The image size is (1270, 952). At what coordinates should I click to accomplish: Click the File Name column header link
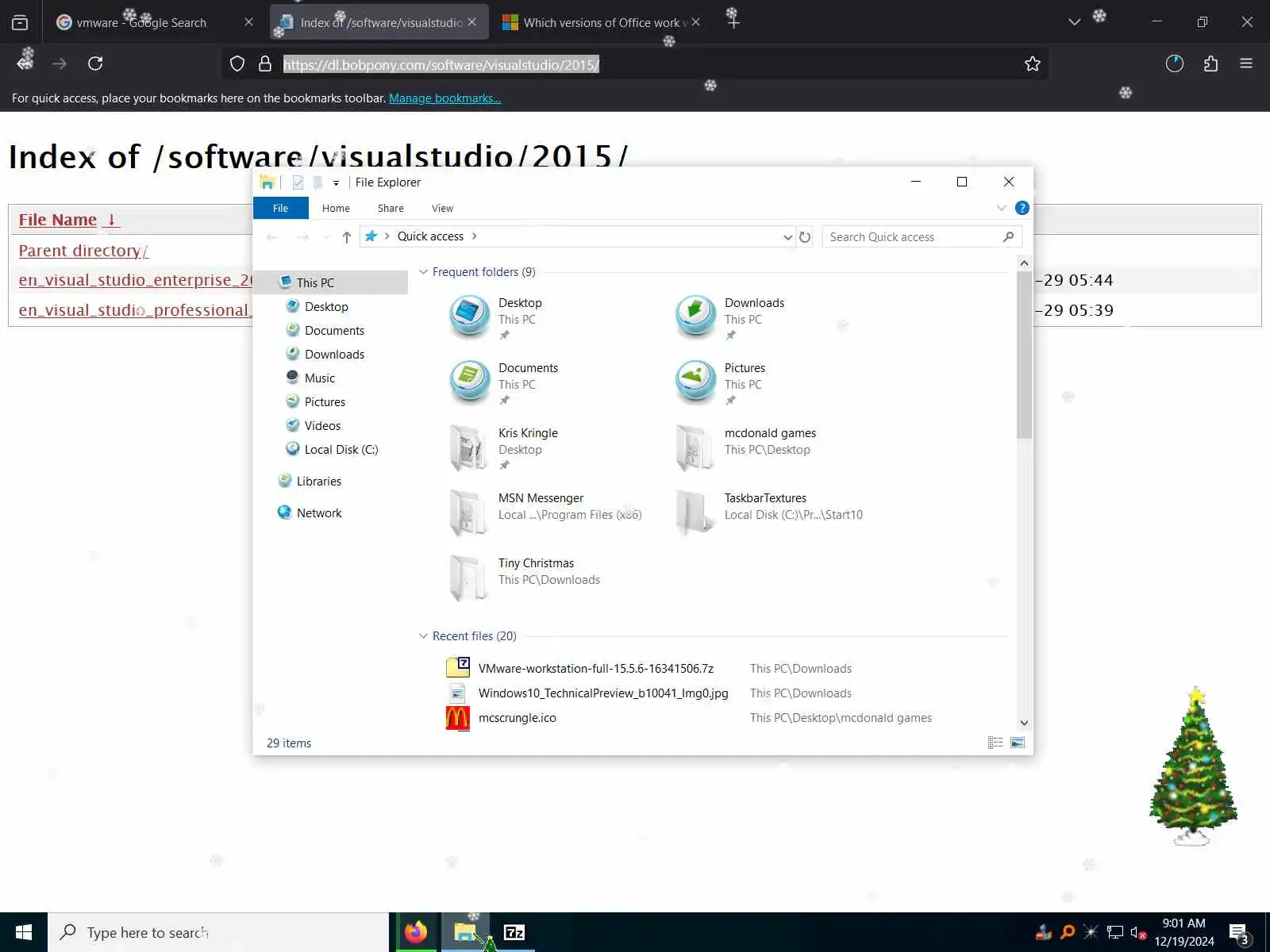[x=58, y=220]
